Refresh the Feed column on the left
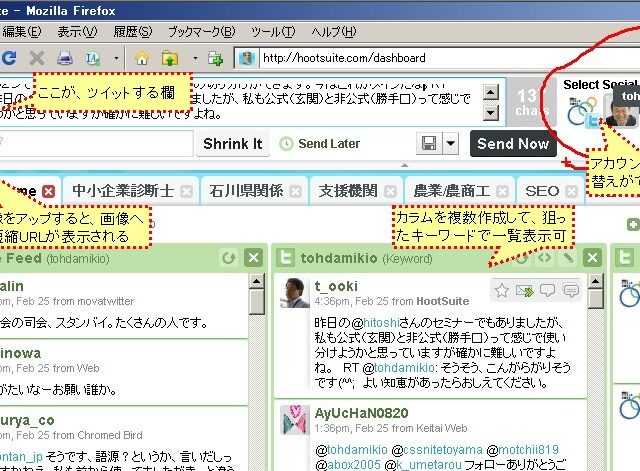Viewport: 640px width, 471px height. (228, 258)
